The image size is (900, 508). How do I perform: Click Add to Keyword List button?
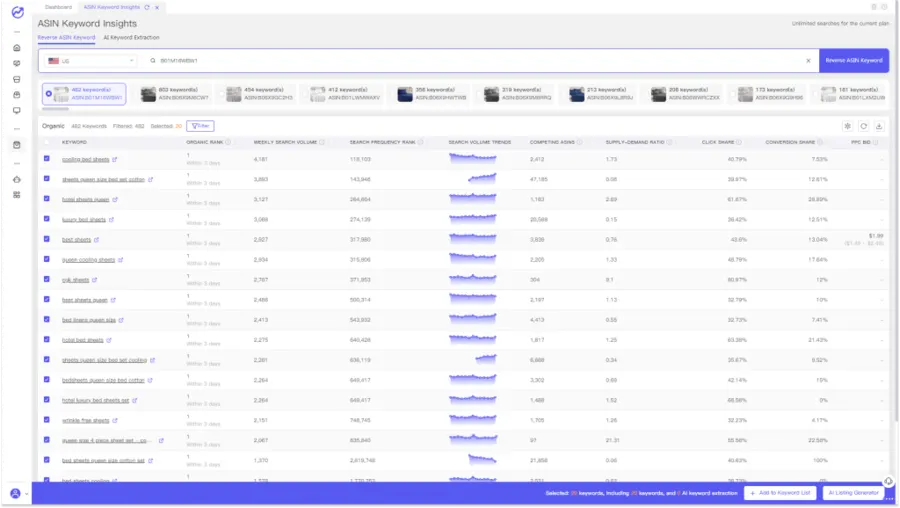(x=780, y=493)
